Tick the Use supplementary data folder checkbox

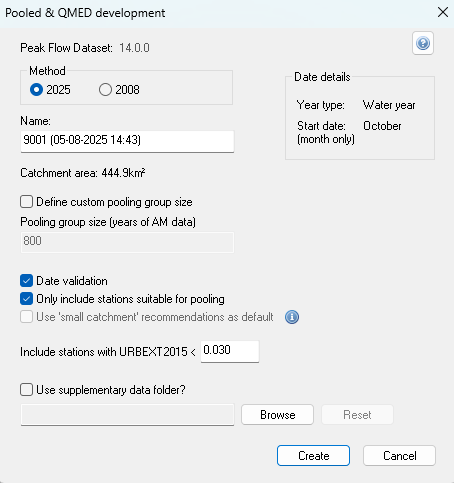point(26,389)
